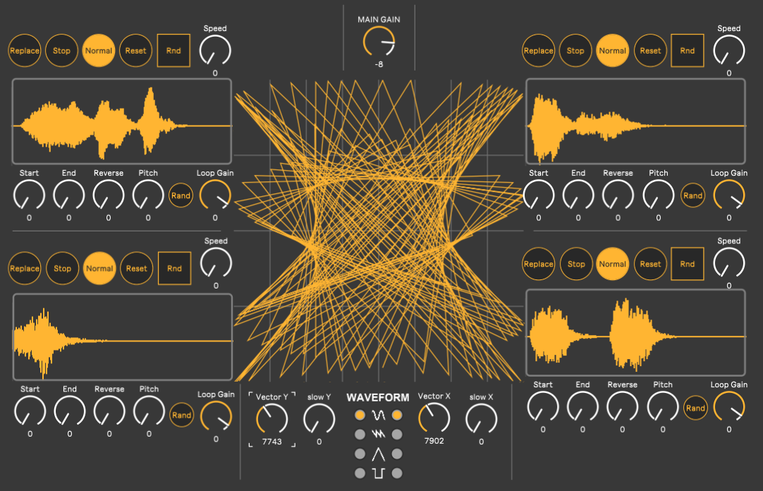Viewport: 763px width, 491px height.
Task: Click the Reverse knob in top-right sampler
Action: tap(618, 196)
